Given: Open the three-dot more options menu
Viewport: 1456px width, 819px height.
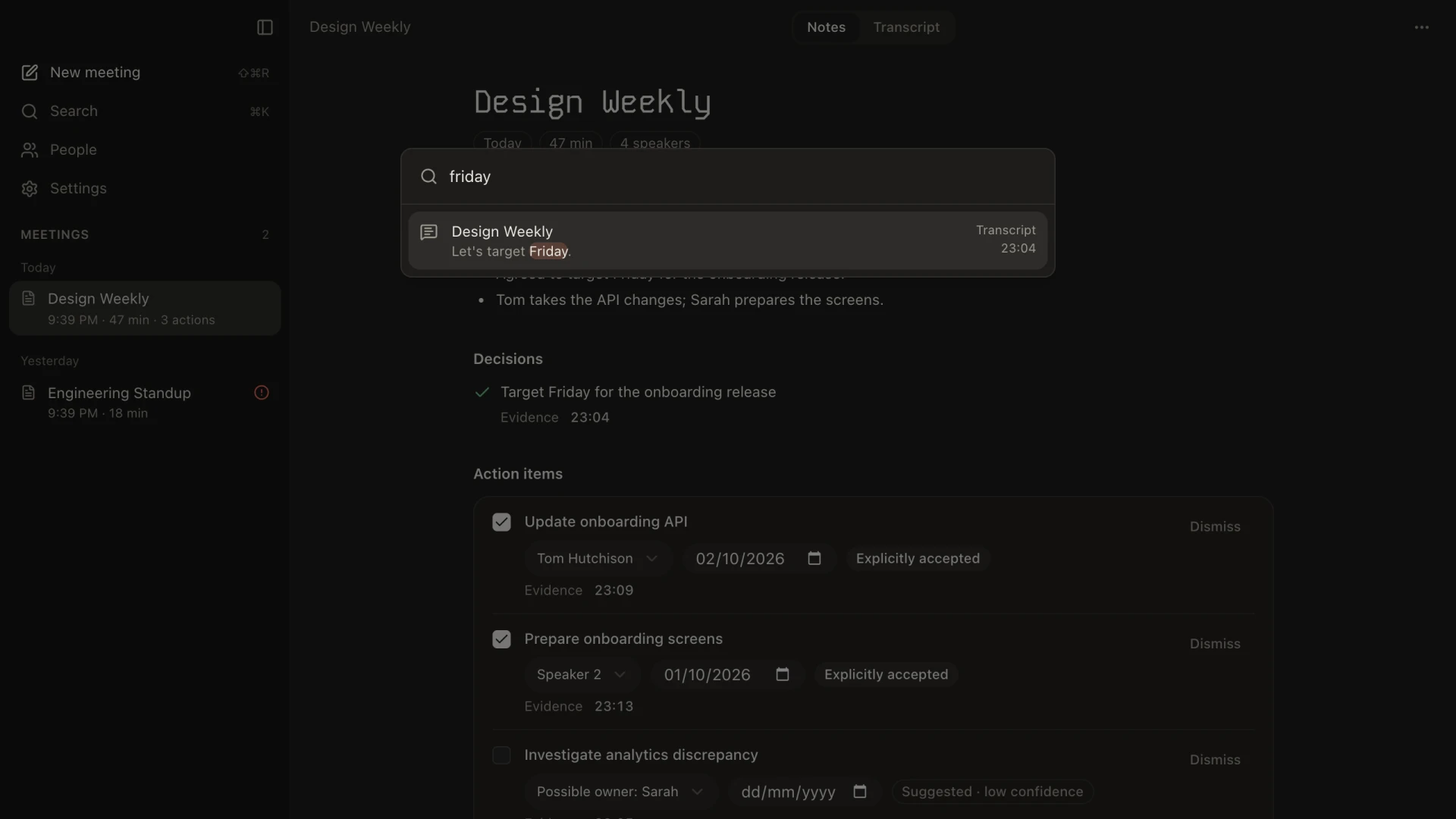Looking at the screenshot, I should tap(1422, 27).
